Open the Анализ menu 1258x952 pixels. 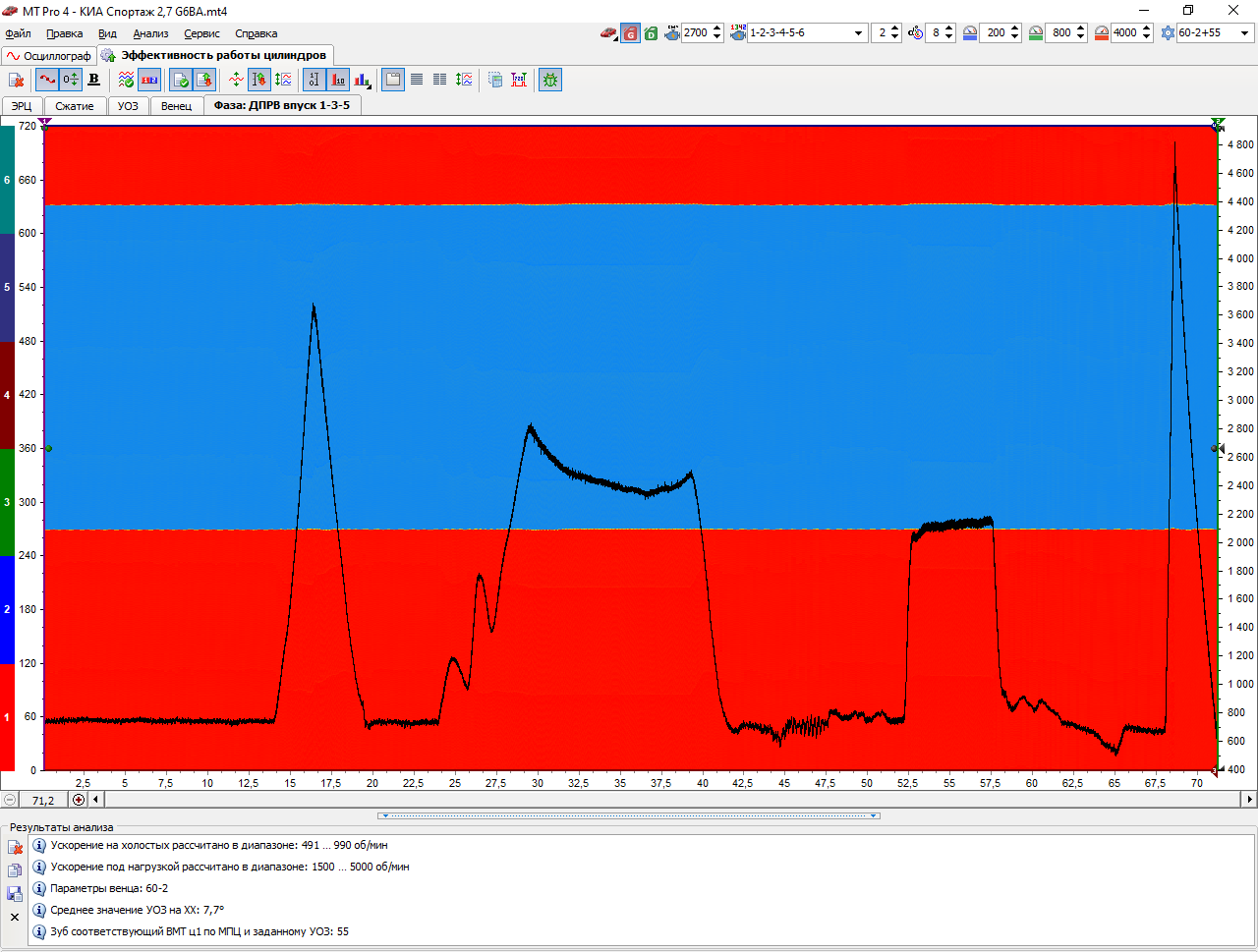pyautogui.click(x=150, y=32)
